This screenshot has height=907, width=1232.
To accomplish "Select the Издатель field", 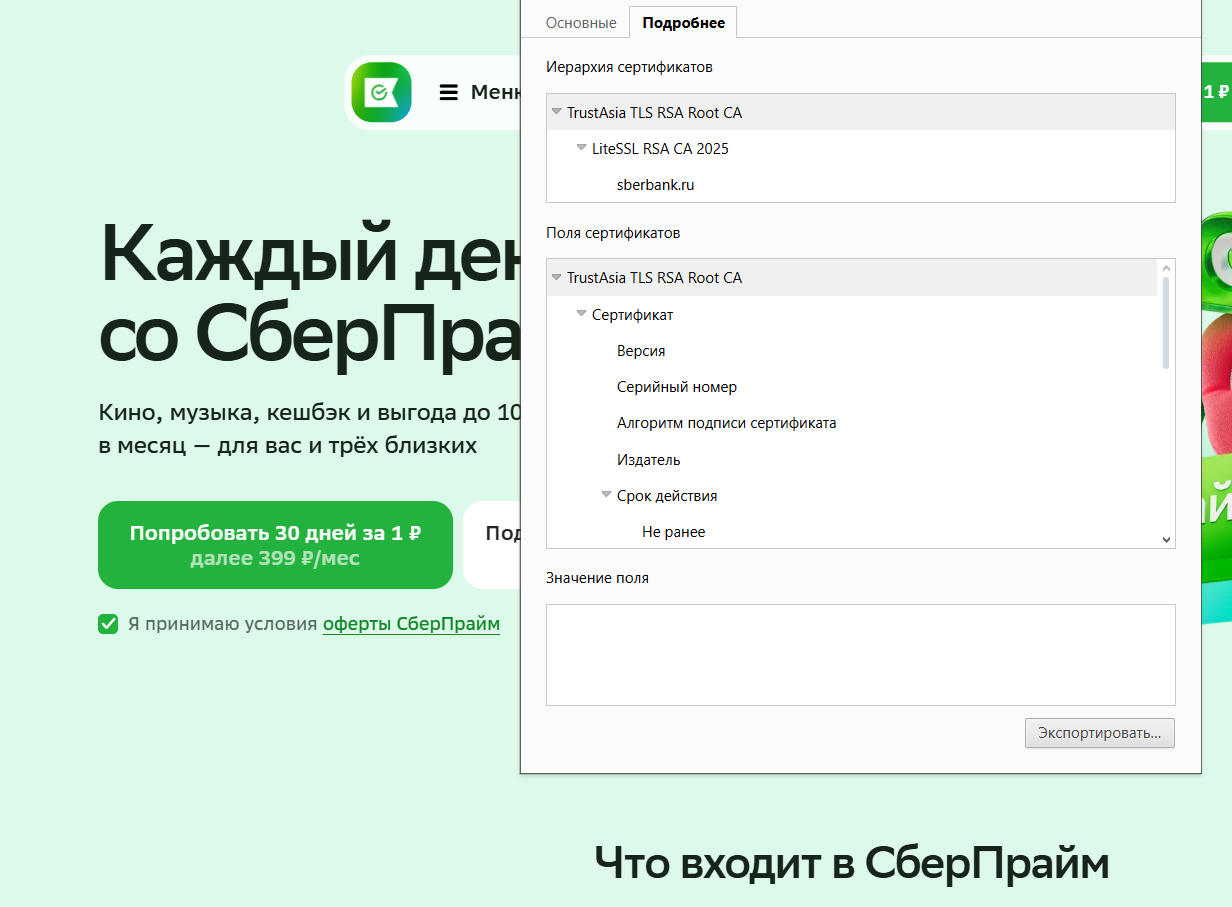I will click(649, 460).
